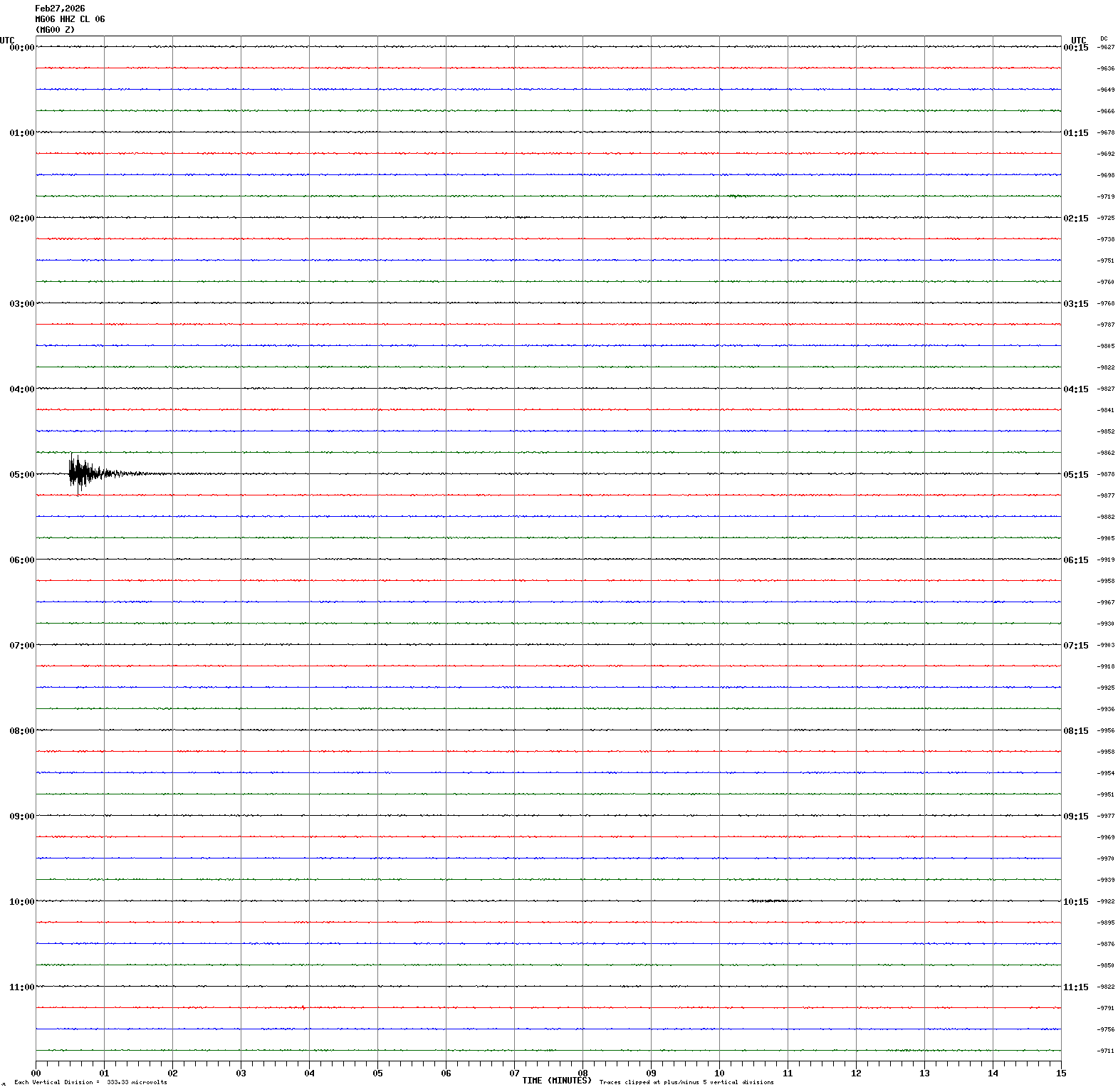Click minute 00 on the bottom time axis
This screenshot has height=1092, width=1118.
(36, 1073)
